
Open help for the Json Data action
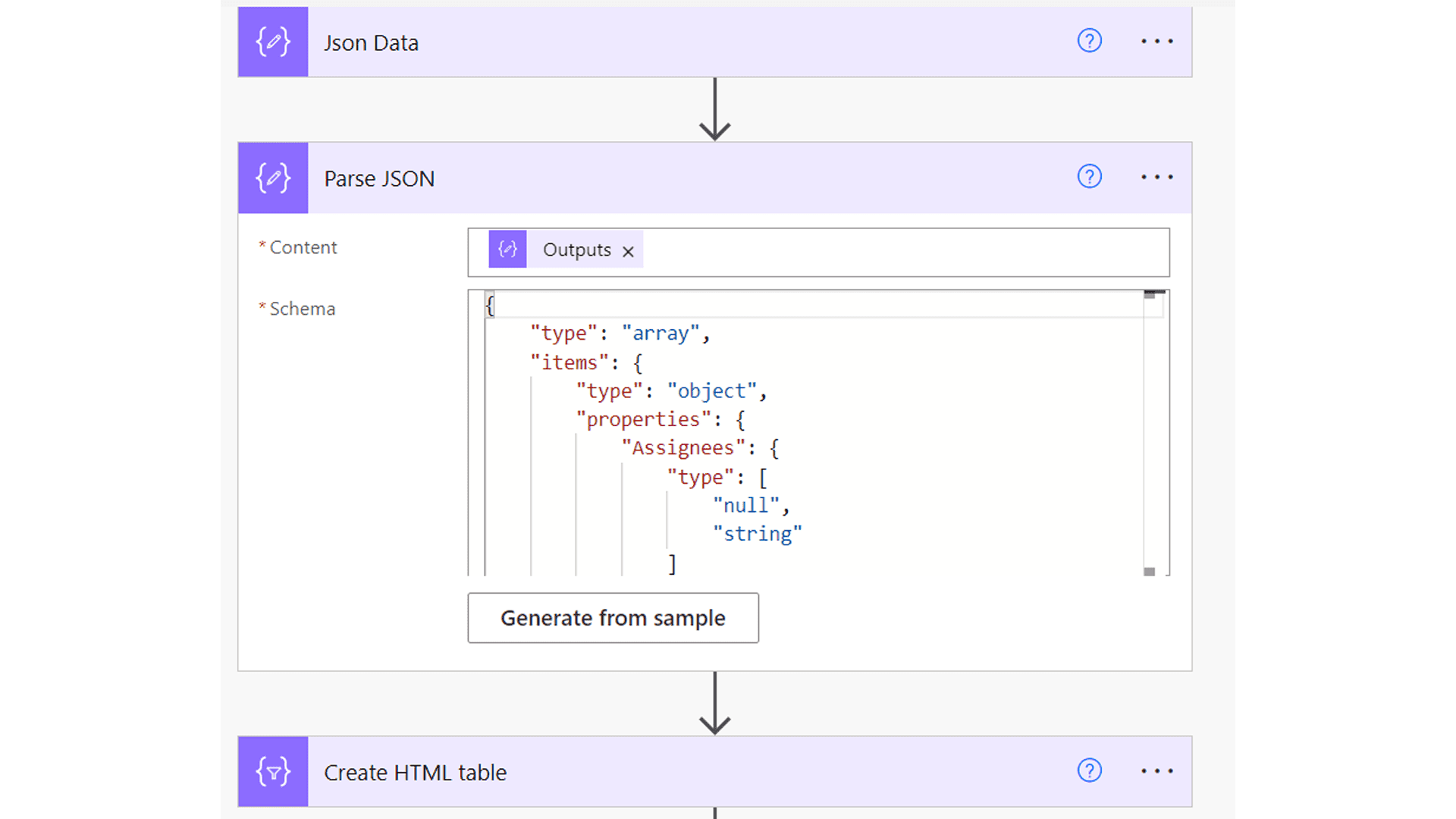click(1089, 41)
